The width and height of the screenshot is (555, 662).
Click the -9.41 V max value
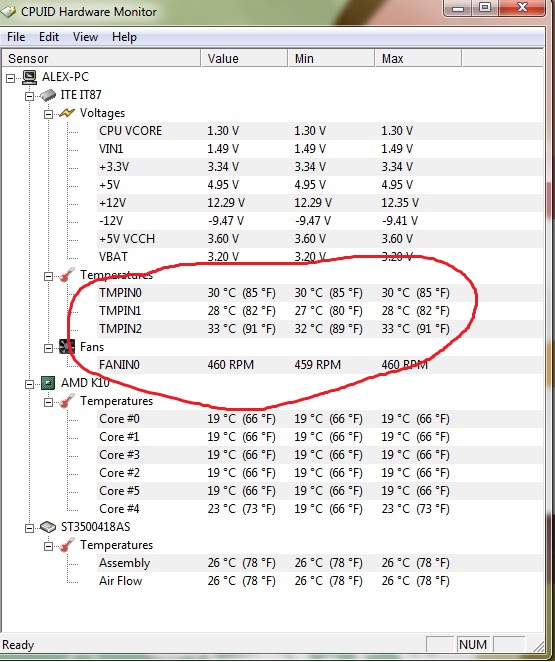pyautogui.click(x=400, y=221)
